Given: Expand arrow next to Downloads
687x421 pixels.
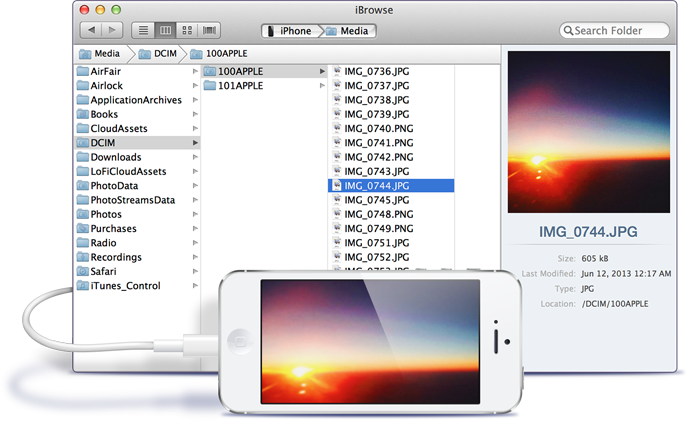Looking at the screenshot, I should 195,157.
